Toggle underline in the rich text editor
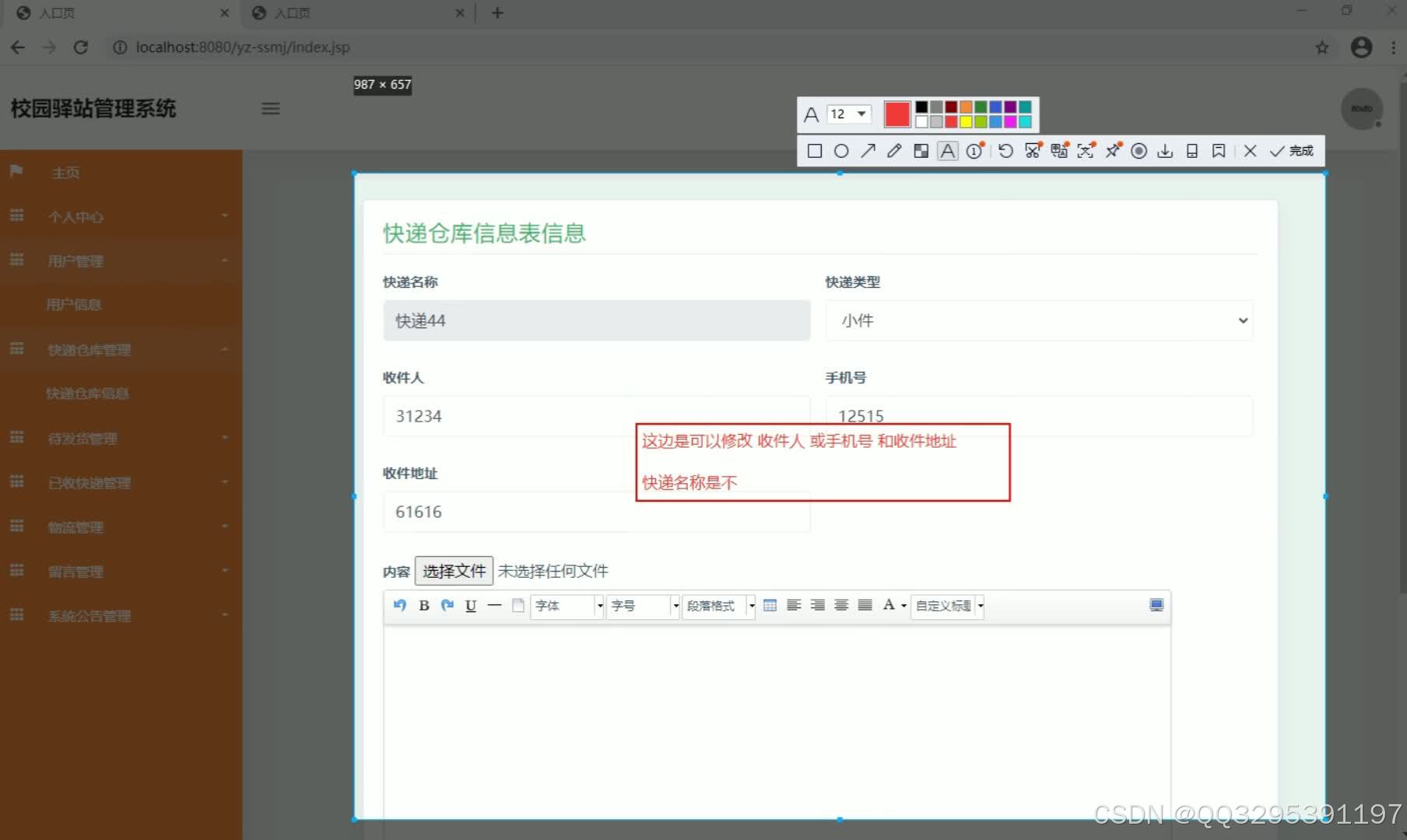Viewport: 1407px width, 840px height. (x=471, y=606)
